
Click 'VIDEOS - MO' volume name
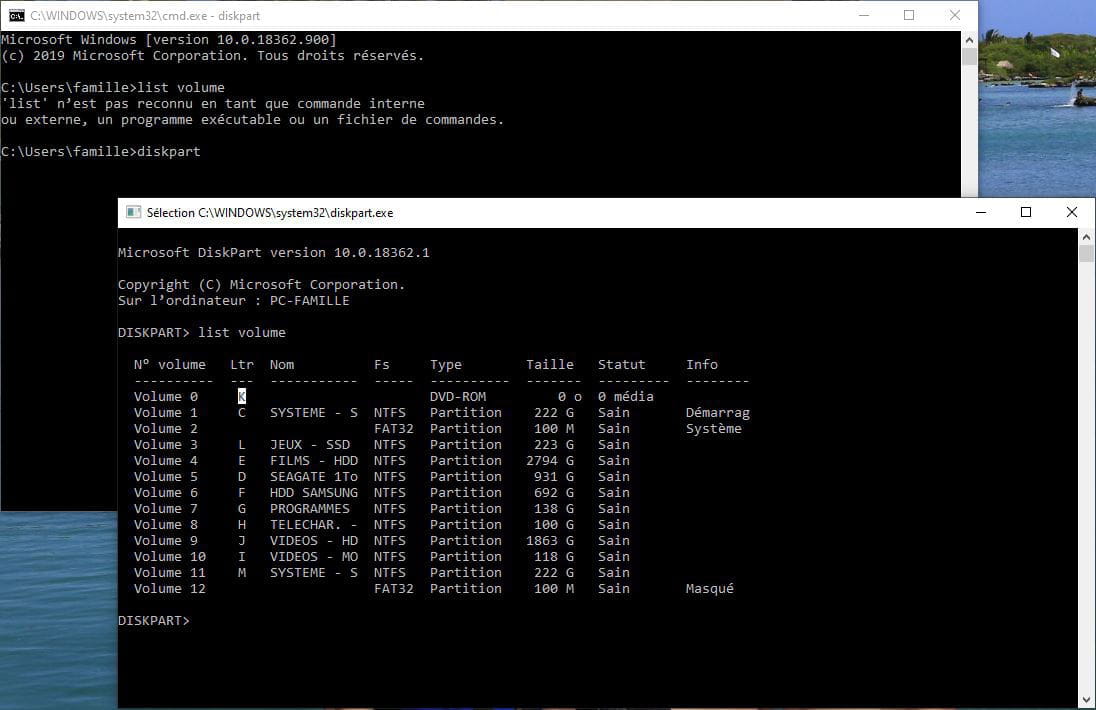314,557
